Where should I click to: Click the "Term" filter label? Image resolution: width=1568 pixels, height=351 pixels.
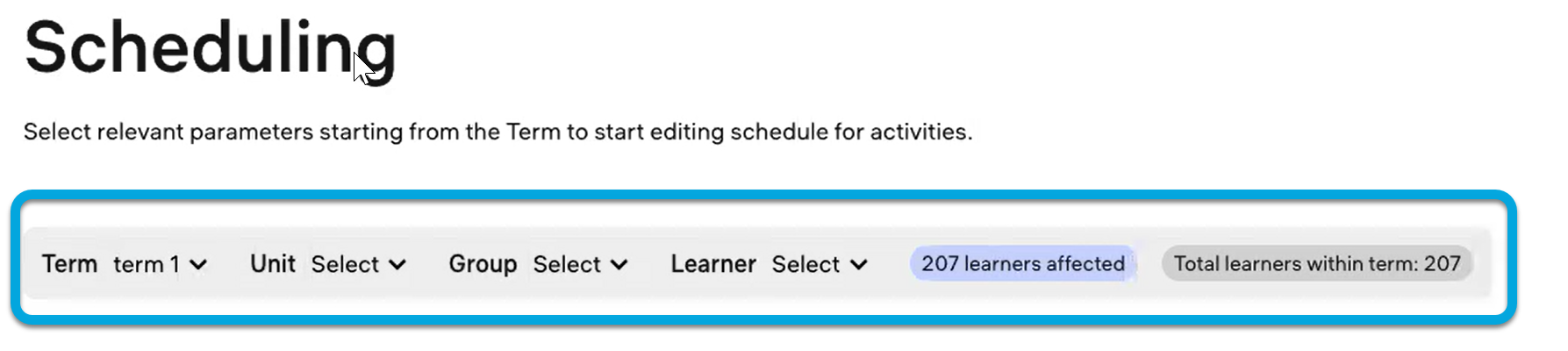(x=69, y=264)
